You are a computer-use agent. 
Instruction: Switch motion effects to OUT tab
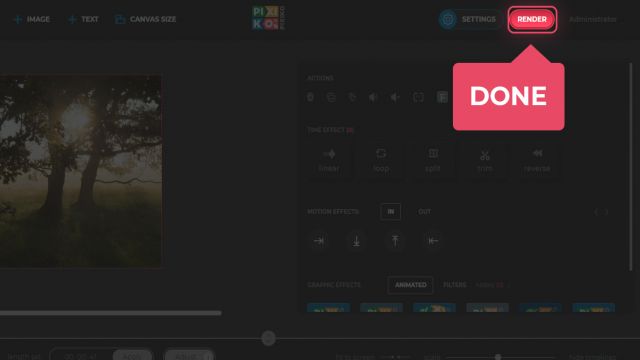pos(424,211)
